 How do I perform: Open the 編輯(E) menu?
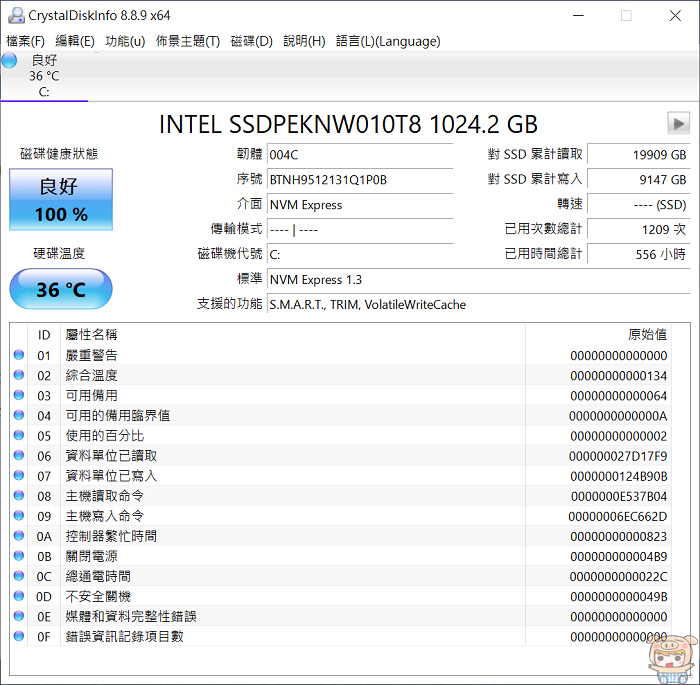[x=75, y=41]
